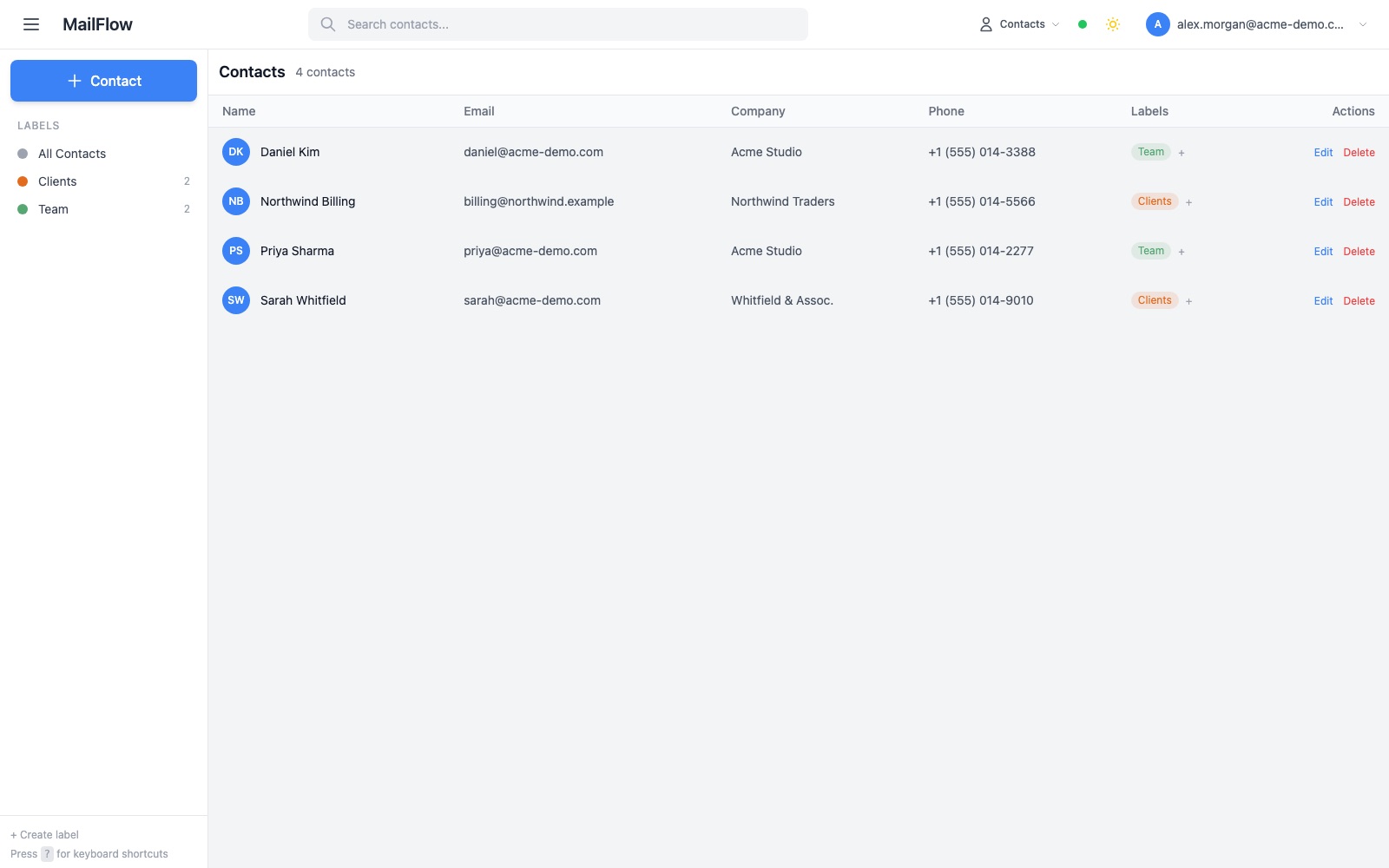Click the Company column header
The image size is (1389, 868).
(x=758, y=111)
